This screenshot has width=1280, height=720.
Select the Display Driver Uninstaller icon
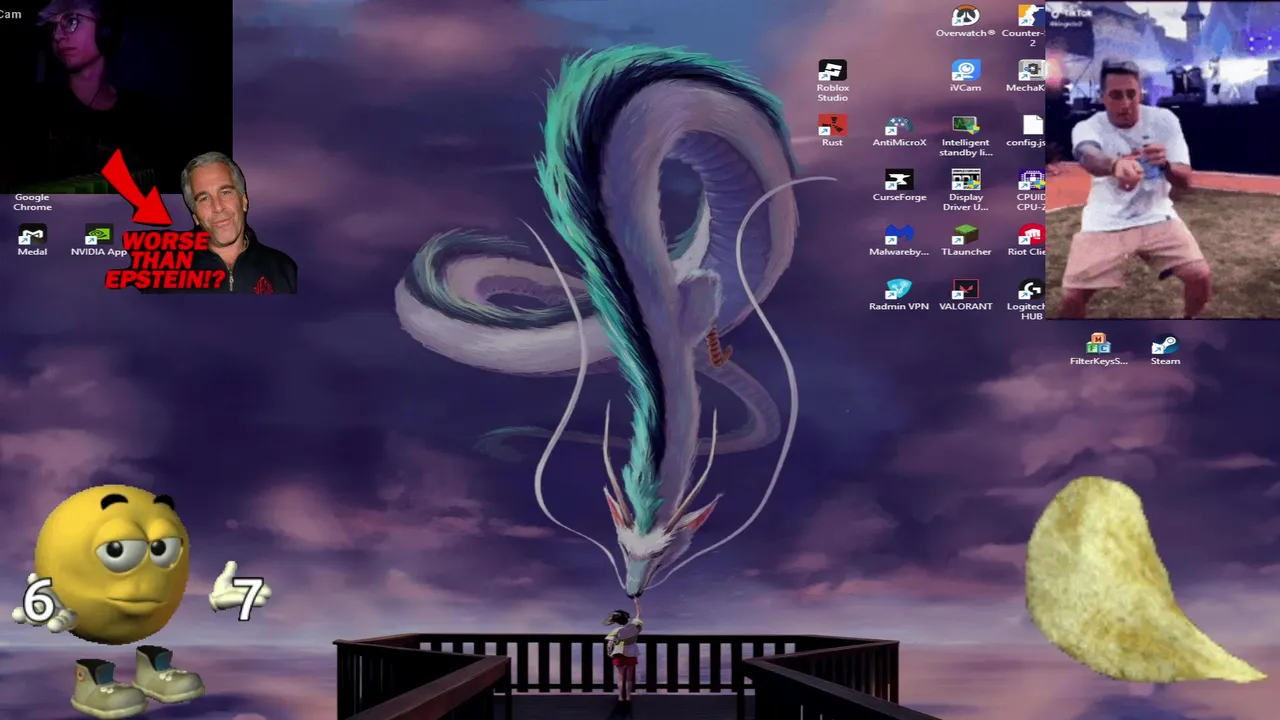pos(965,190)
